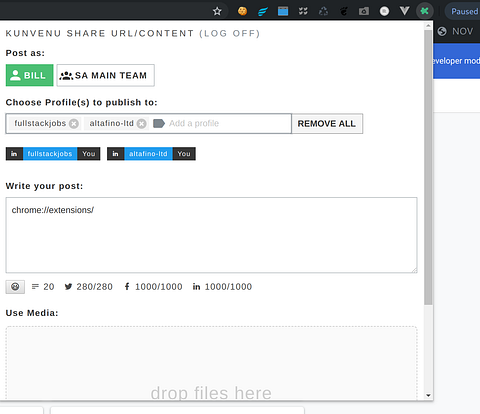Click into the Write your post textarea

(x=211, y=235)
